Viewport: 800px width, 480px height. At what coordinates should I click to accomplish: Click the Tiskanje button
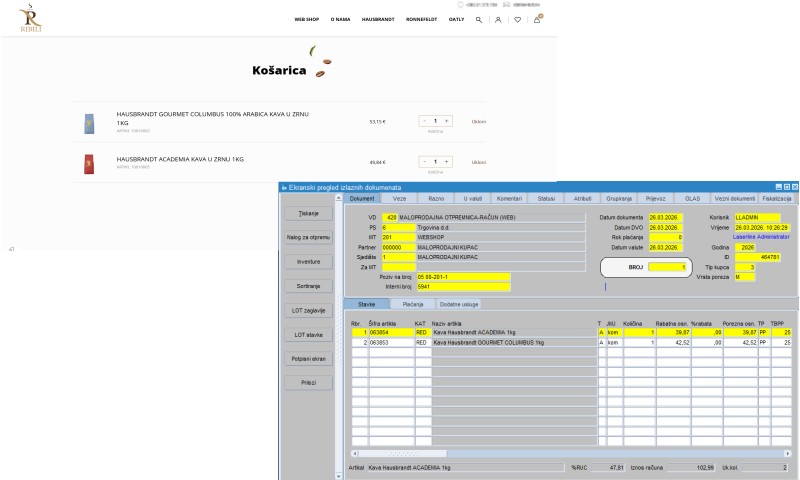point(309,213)
